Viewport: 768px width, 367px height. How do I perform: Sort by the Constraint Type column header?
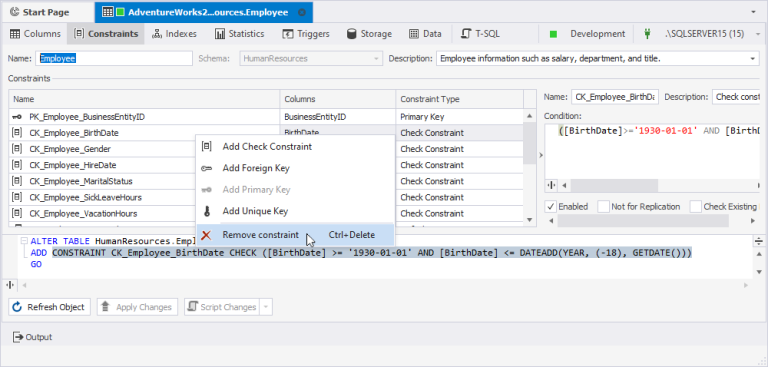[459, 99]
